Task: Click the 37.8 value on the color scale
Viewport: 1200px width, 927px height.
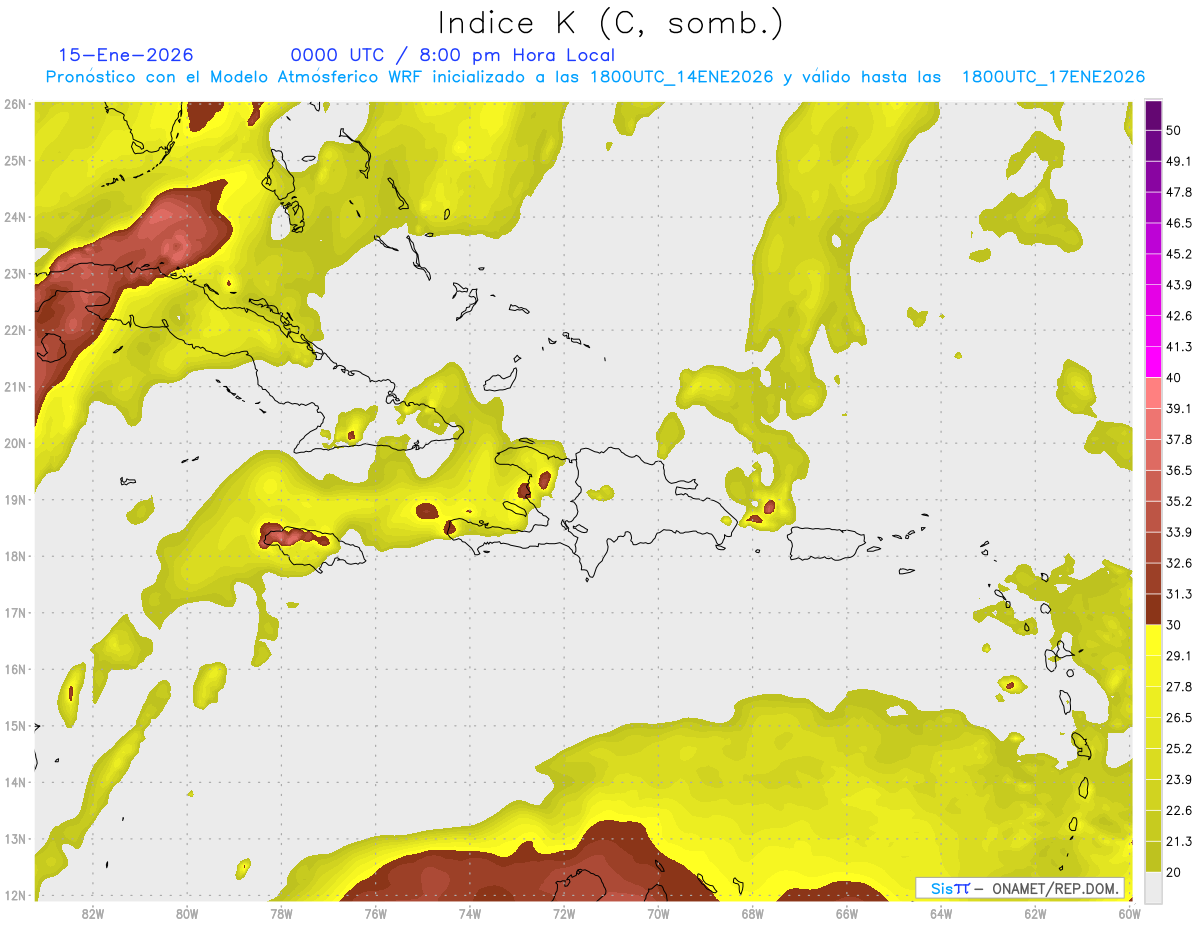Action: coord(1179,439)
